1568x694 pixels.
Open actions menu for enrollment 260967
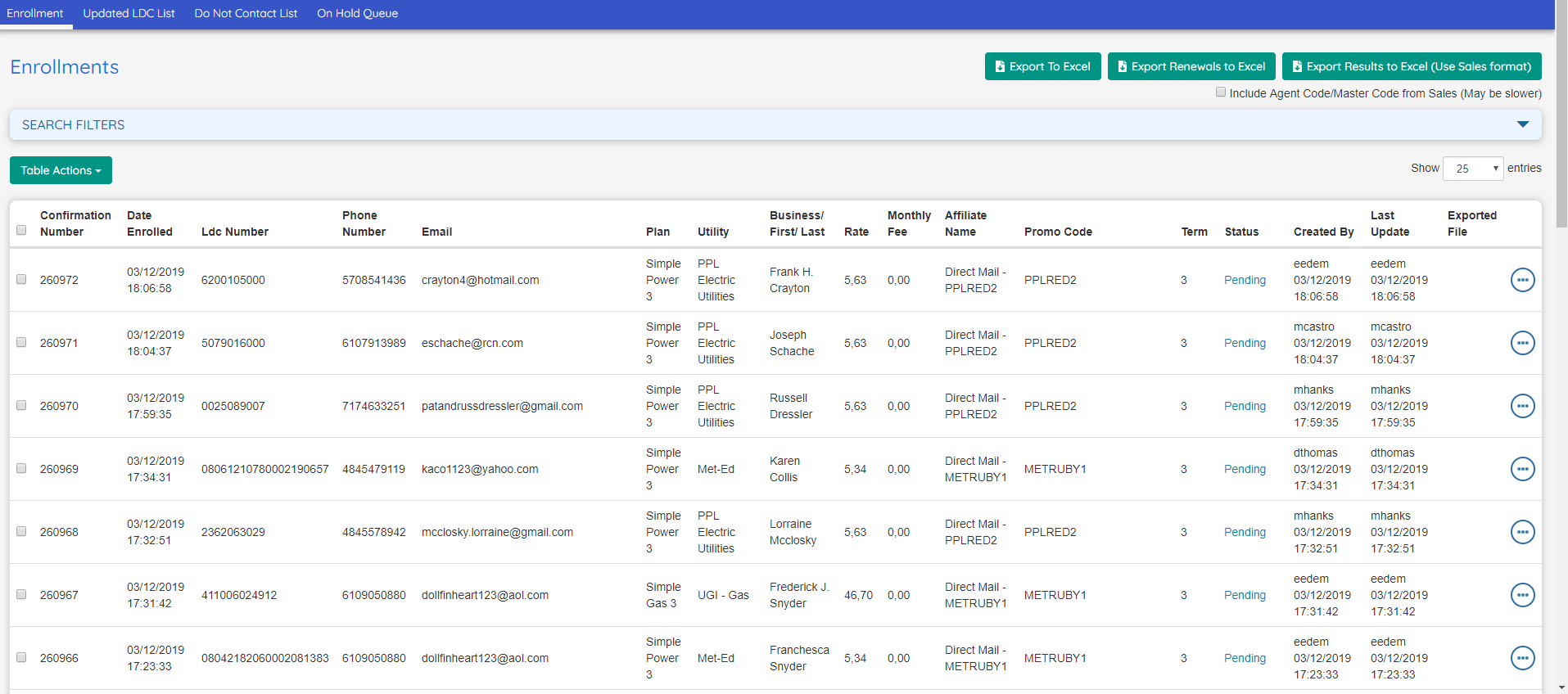point(1522,595)
